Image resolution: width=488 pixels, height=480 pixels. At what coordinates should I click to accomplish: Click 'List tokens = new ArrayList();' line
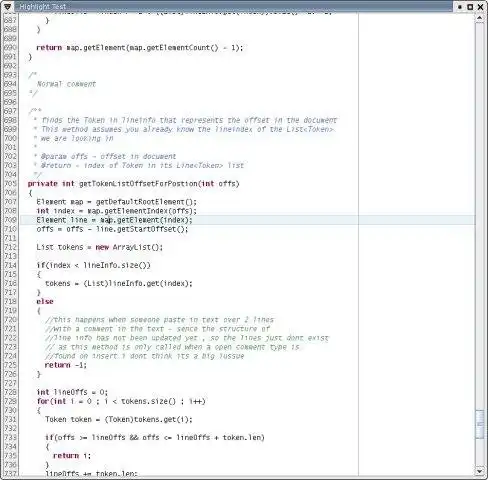pos(100,247)
